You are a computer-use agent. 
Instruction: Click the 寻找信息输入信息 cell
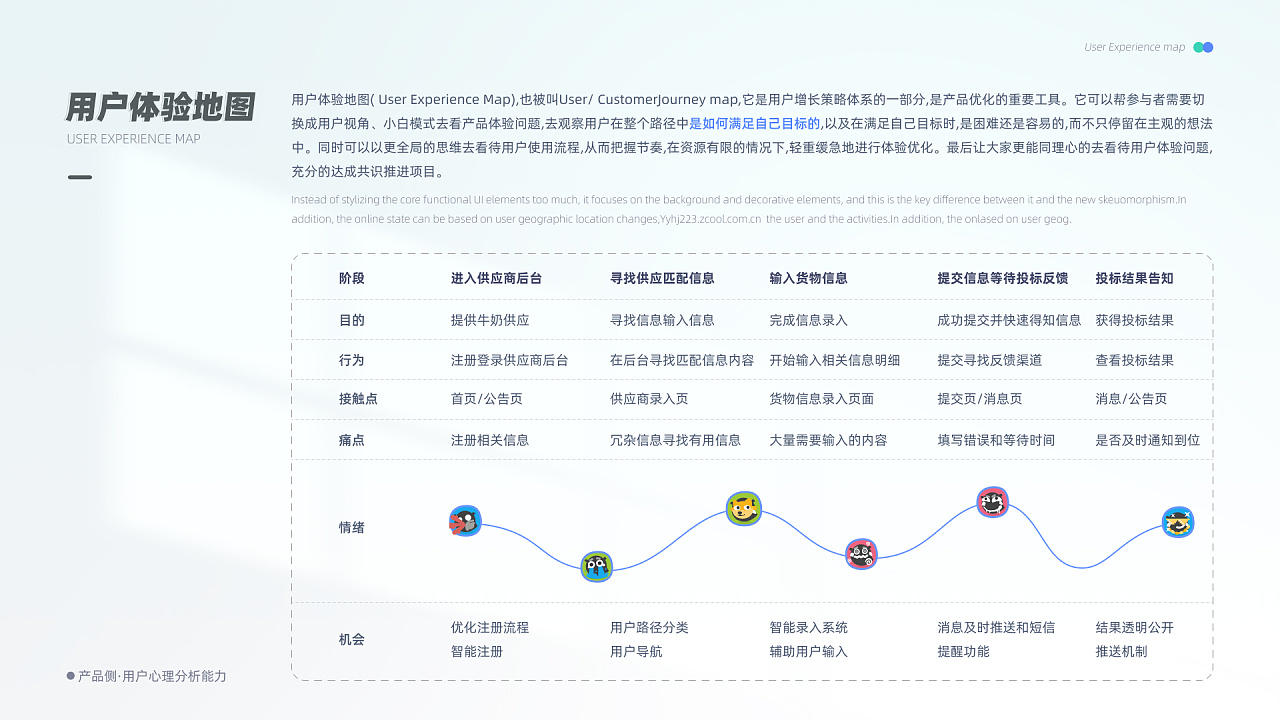[662, 320]
